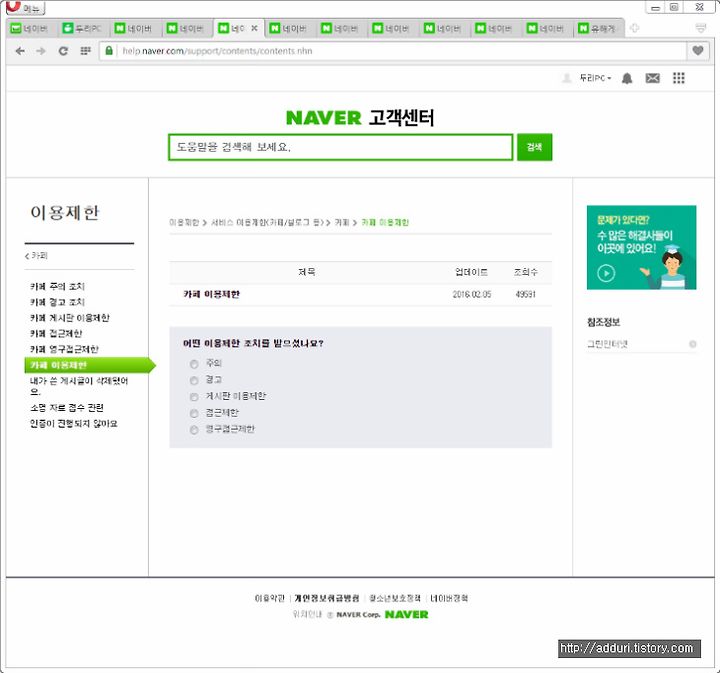
Task: Switch to the 두리PC tab
Action: click(x=83, y=28)
